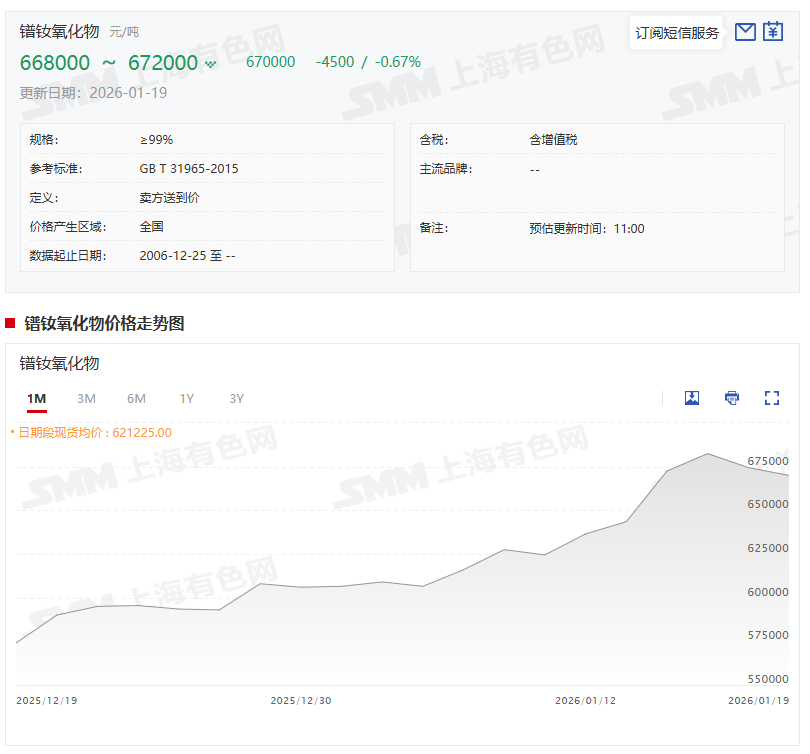Expand chart to fullscreen view
Image resolution: width=810 pixels, height=754 pixels.
[x=771, y=398]
